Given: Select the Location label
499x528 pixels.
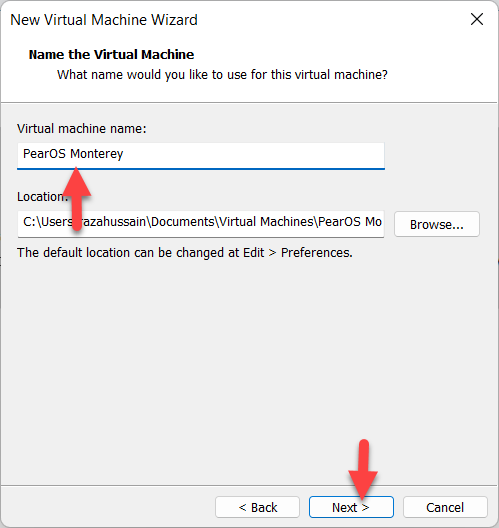Looking at the screenshot, I should 42,197.
